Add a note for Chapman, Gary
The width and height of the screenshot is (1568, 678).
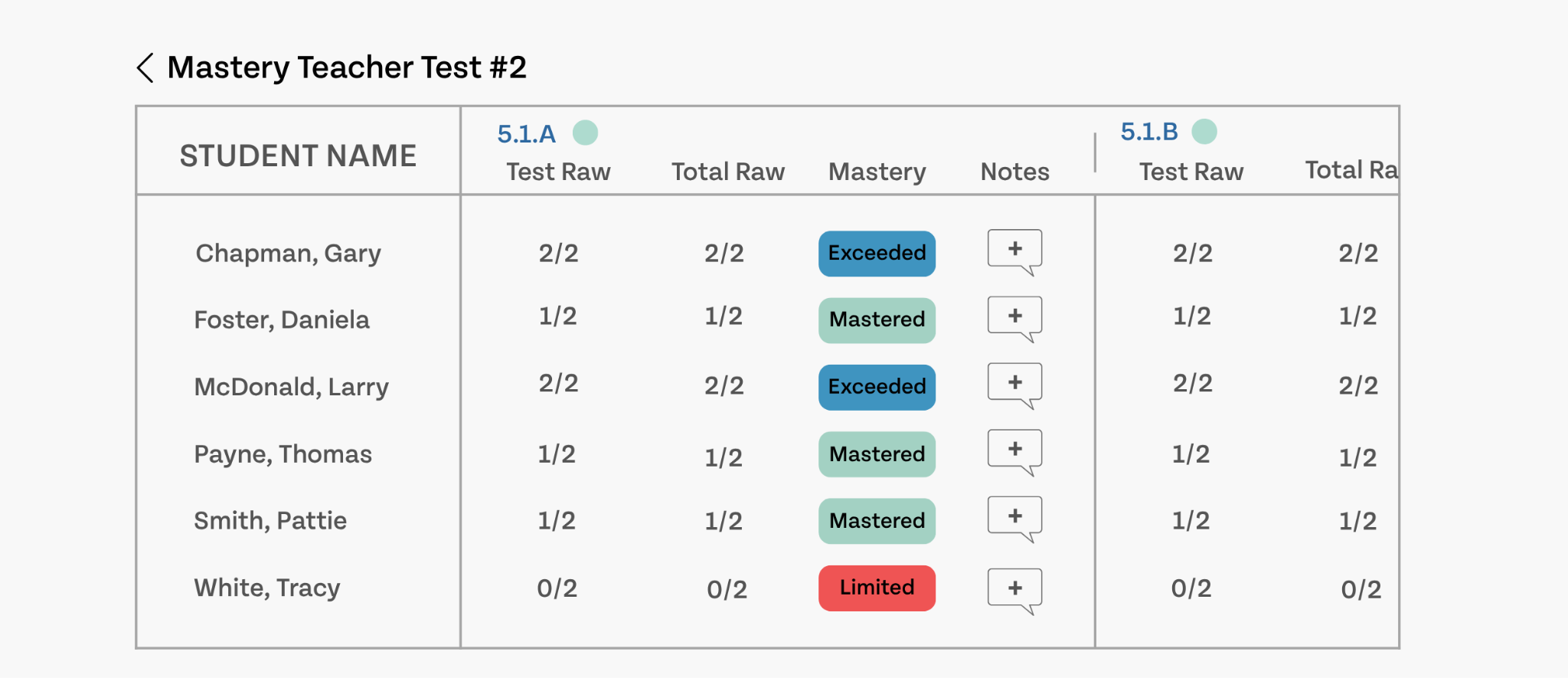(1014, 251)
